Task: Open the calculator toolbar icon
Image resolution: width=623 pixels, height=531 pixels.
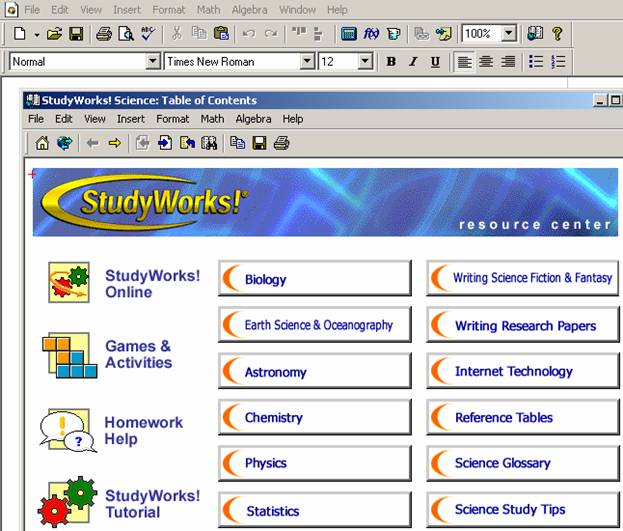Action: [x=348, y=34]
